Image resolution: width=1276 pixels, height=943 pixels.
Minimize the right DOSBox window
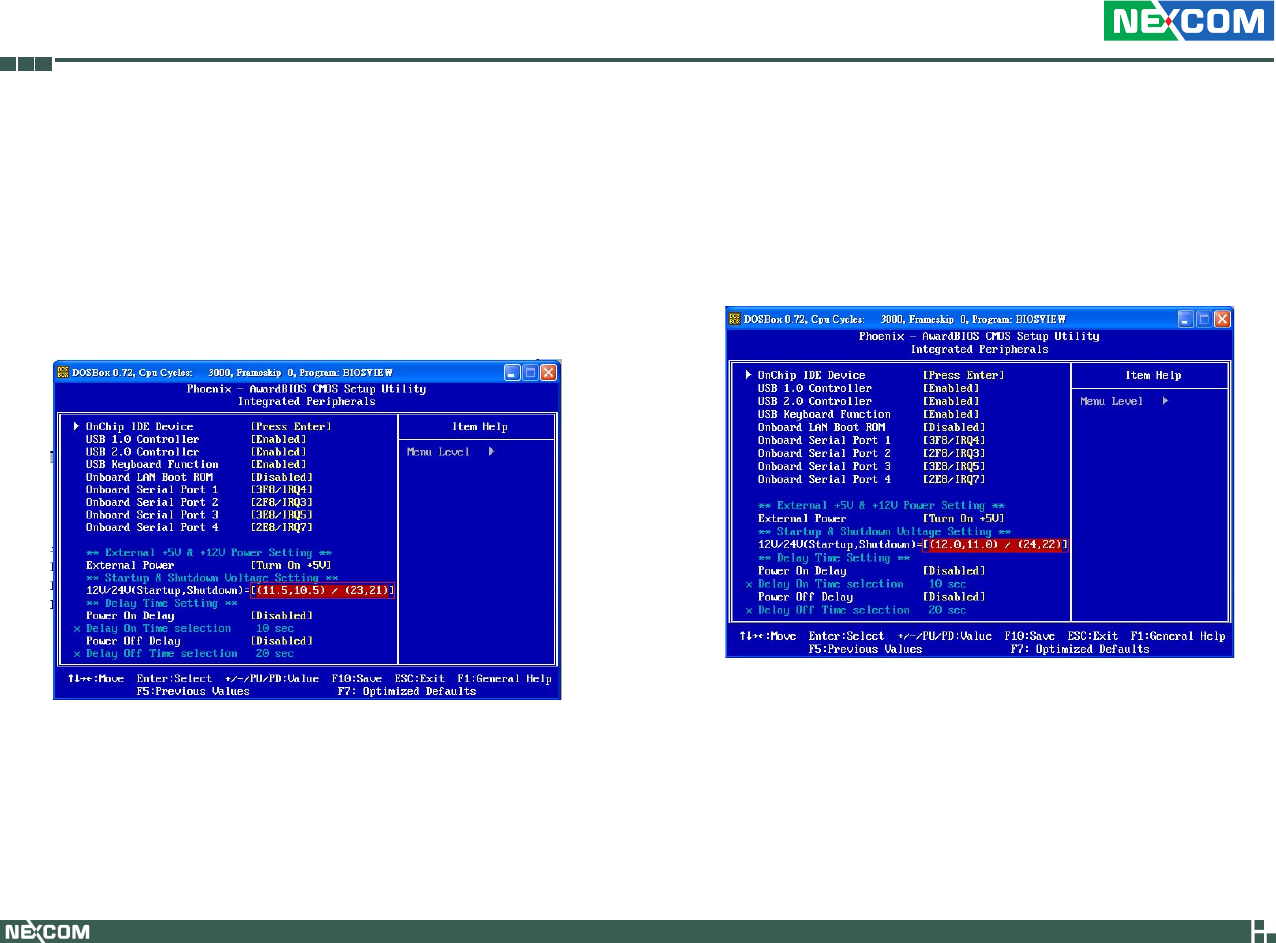[1185, 319]
